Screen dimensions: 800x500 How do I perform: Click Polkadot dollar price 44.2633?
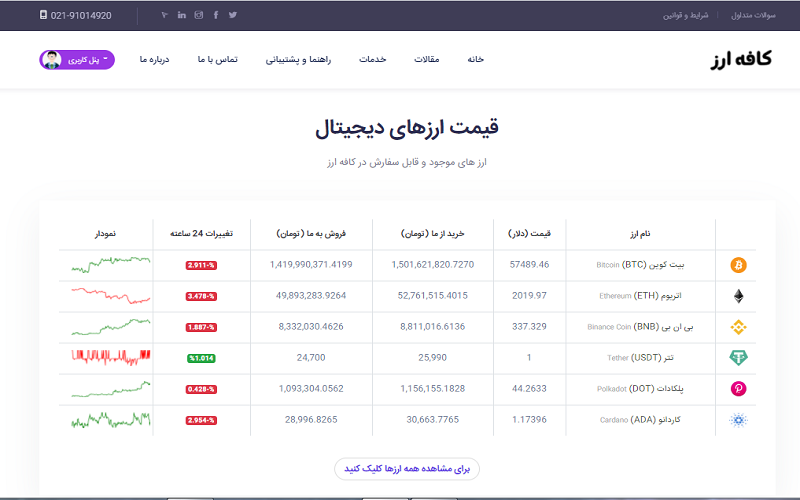529,389
